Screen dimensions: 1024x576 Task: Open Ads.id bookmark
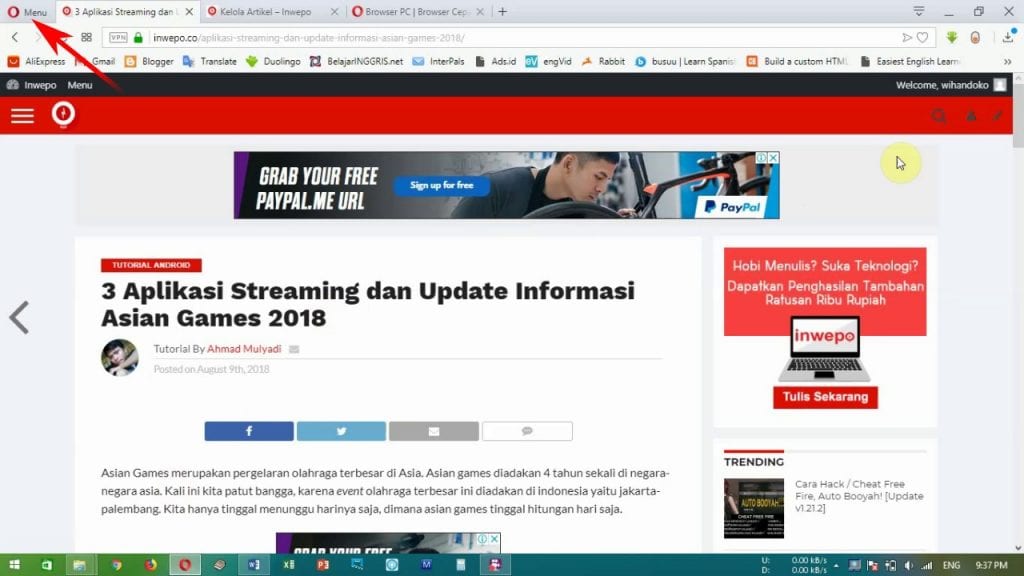coord(495,61)
